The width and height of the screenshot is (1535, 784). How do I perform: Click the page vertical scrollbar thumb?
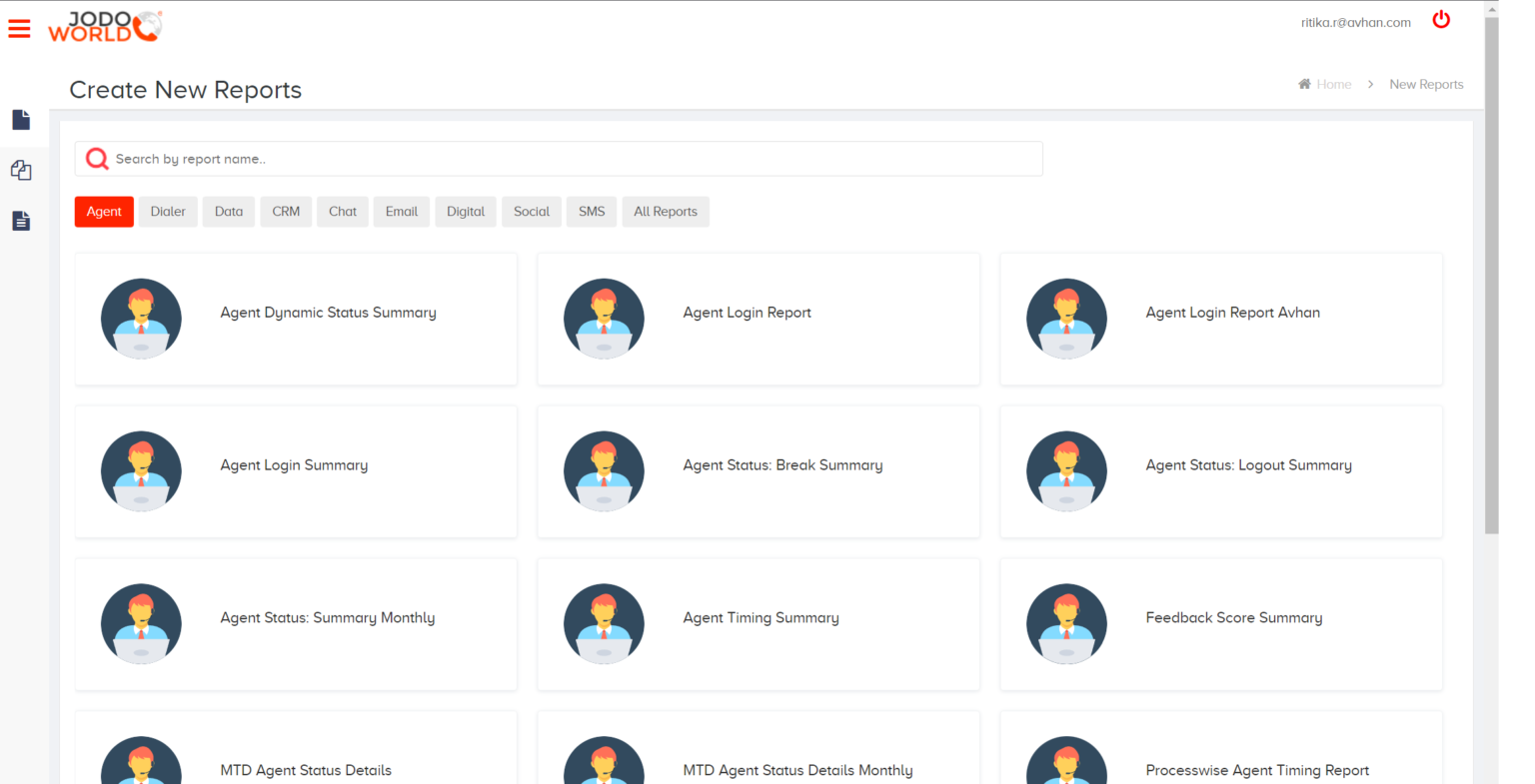point(1491,275)
